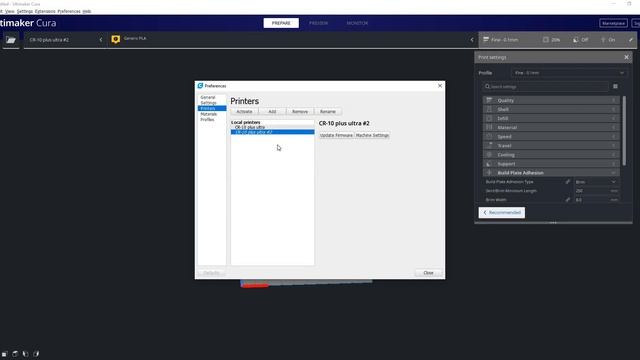Click the Quality category icon

point(489,100)
